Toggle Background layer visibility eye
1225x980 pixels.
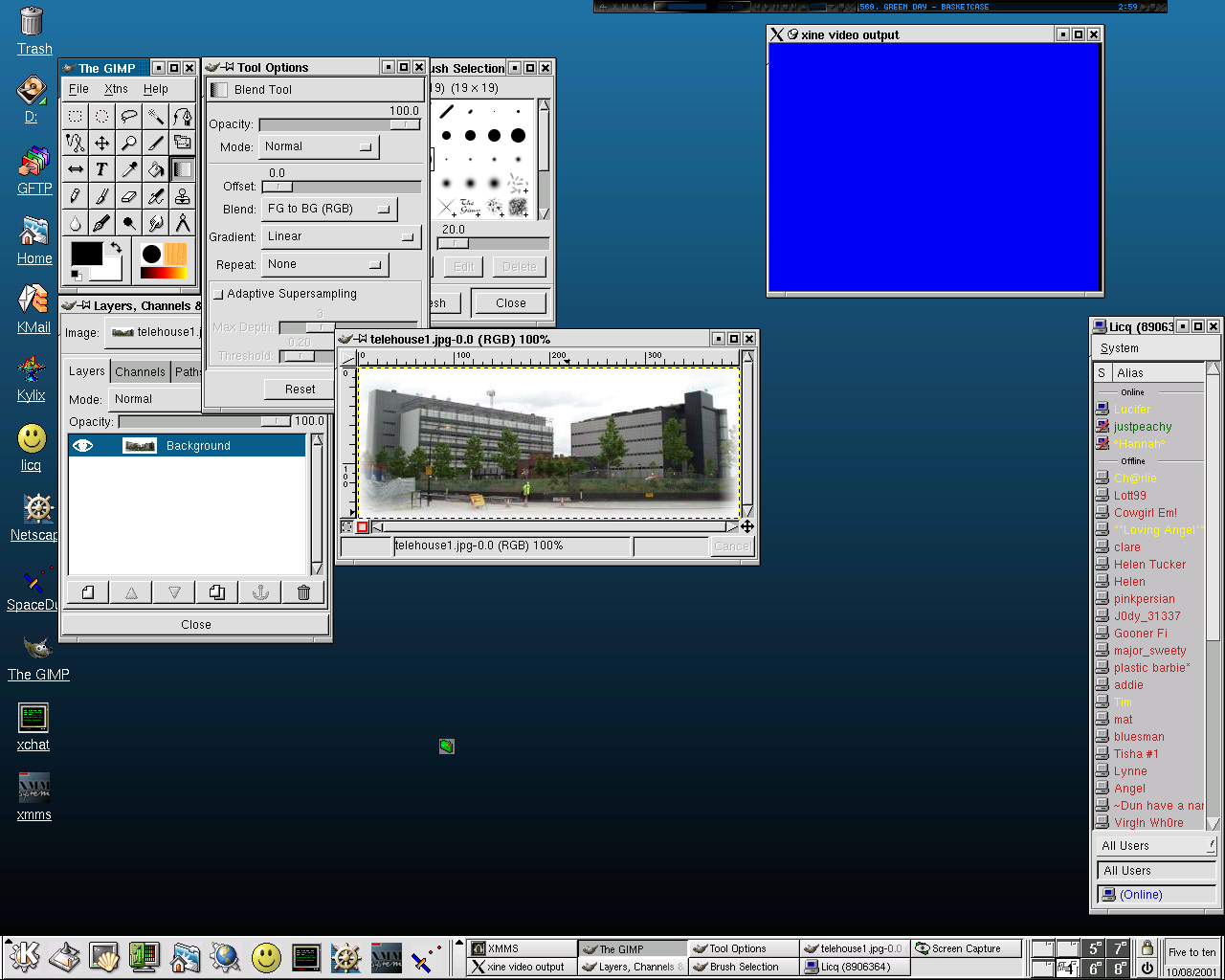[x=83, y=445]
